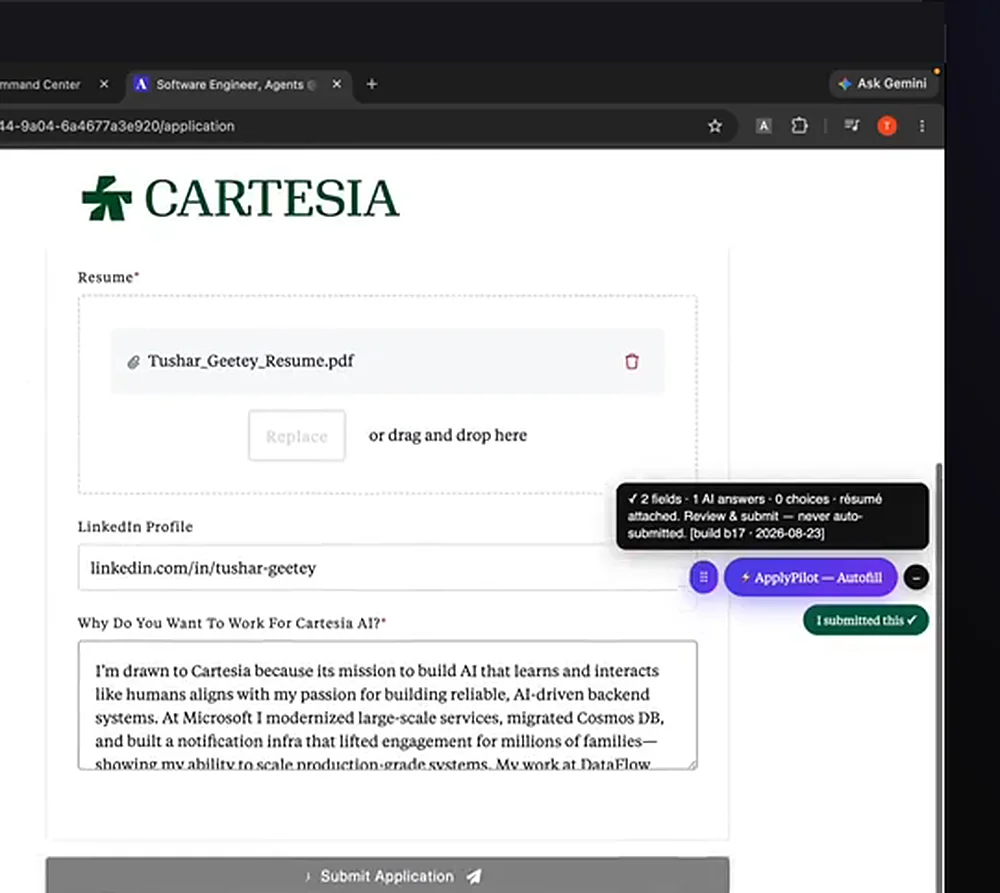Open the Chrome profile avatar
The height and width of the screenshot is (893, 1000).
(887, 126)
